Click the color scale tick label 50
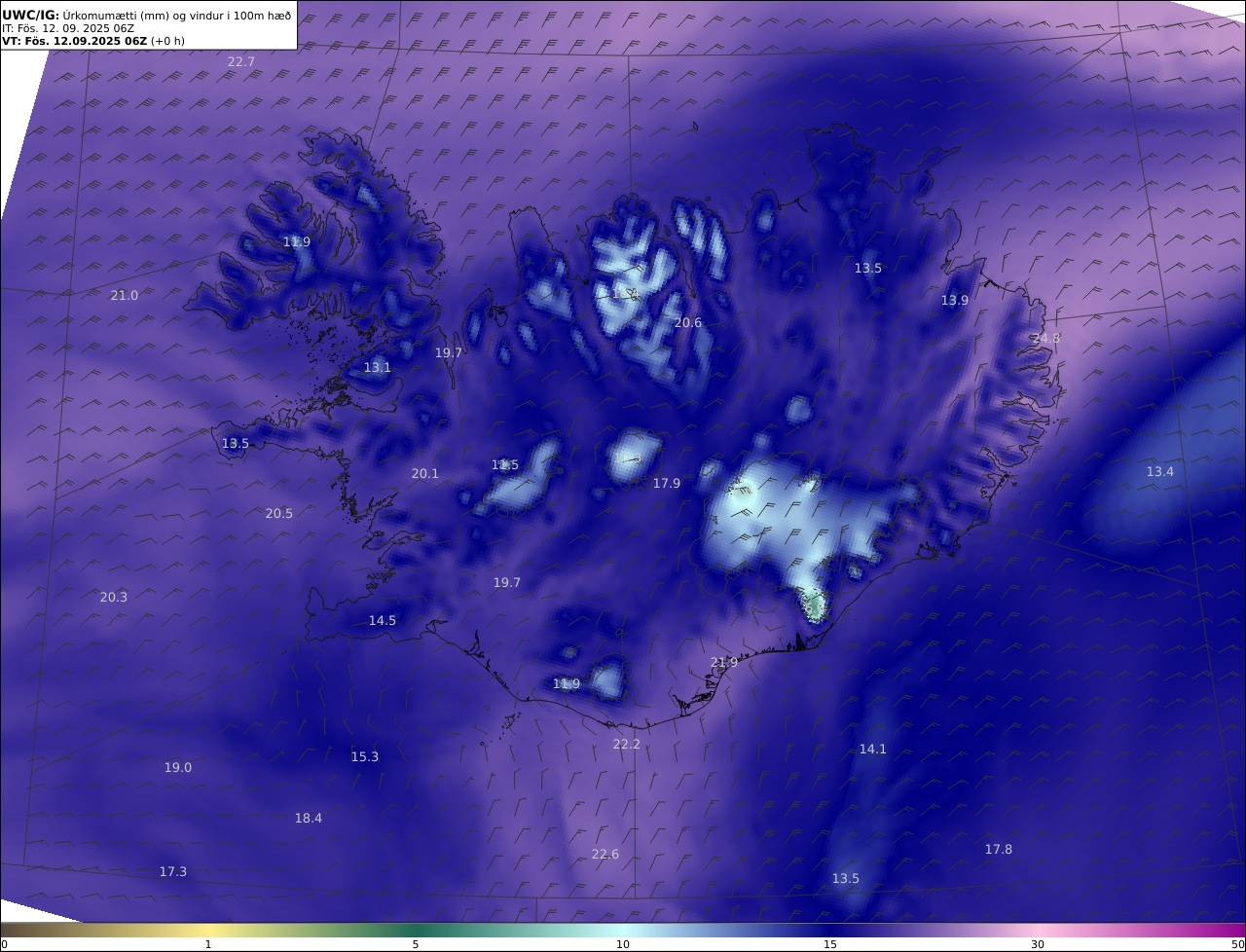 click(1238, 944)
